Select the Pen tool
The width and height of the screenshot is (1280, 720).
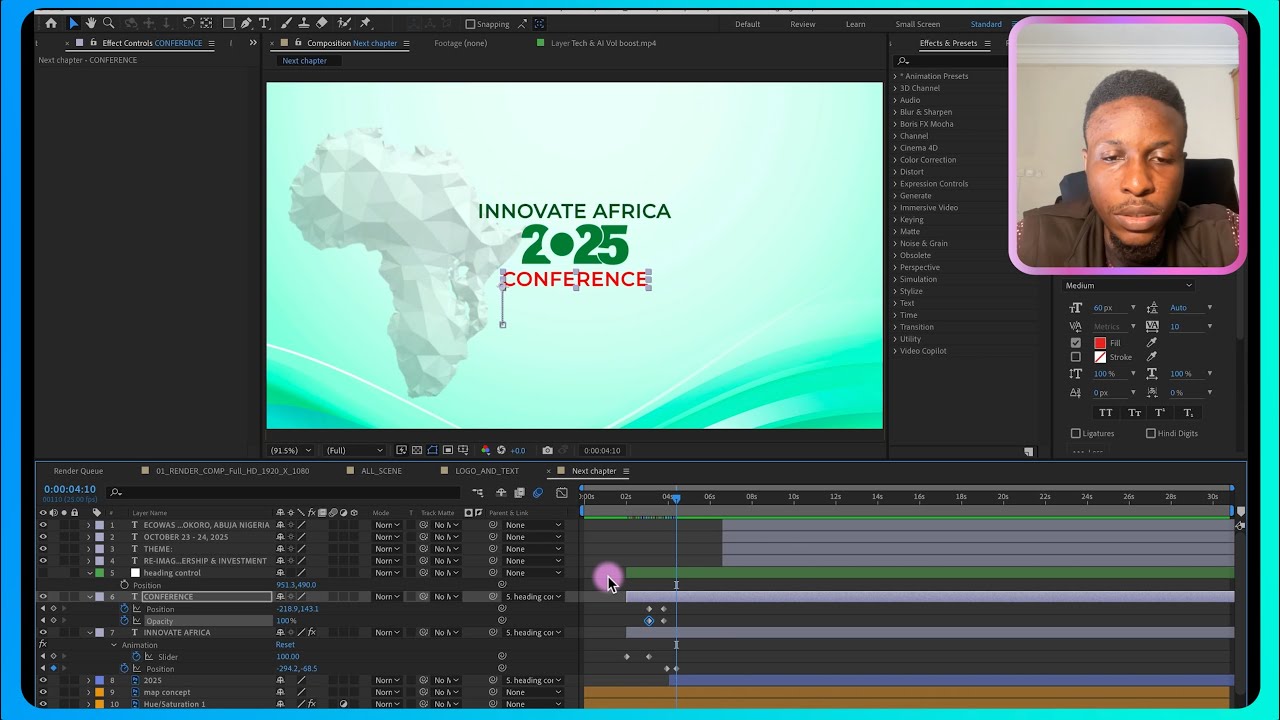(246, 23)
